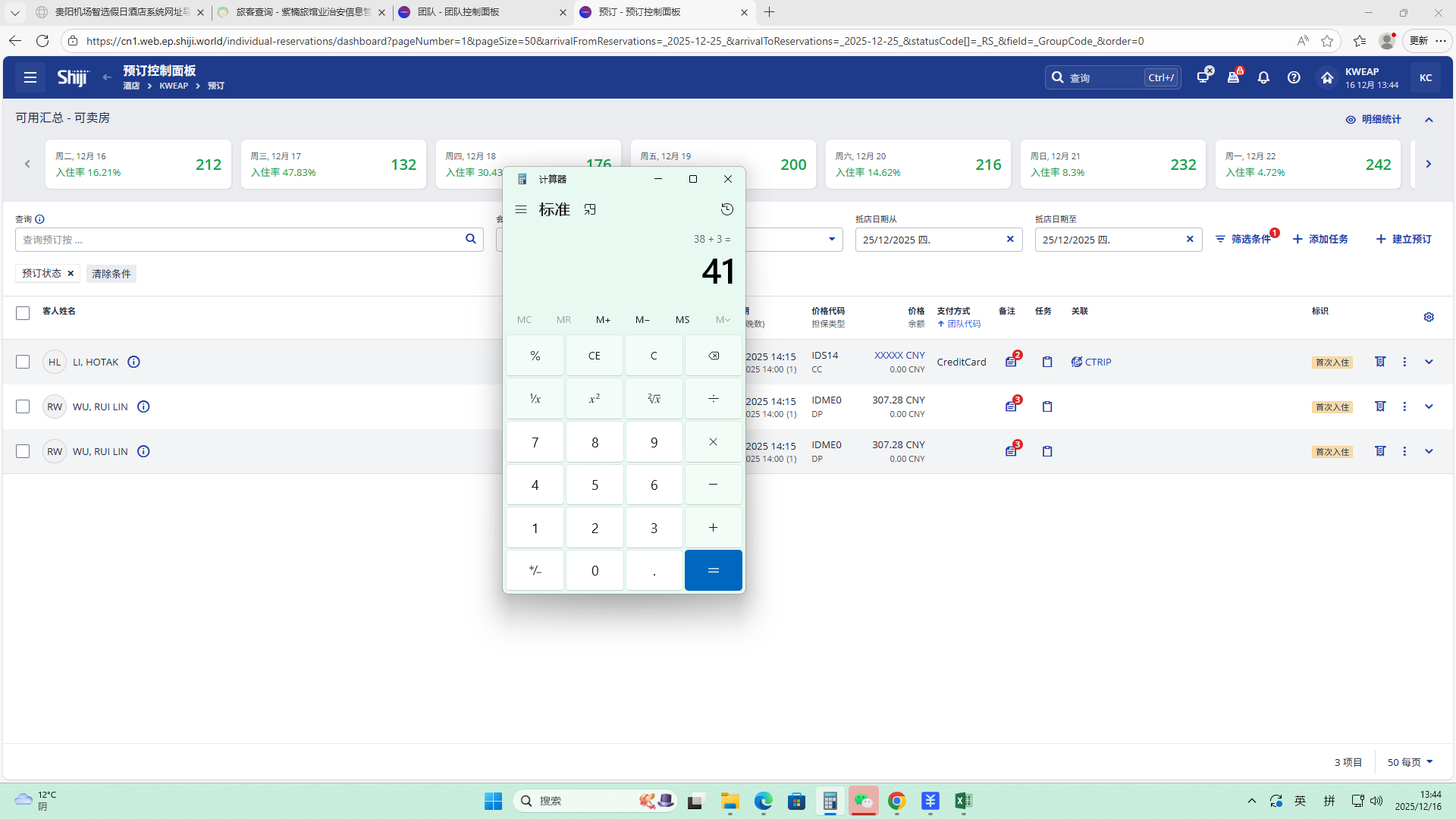This screenshot has width=1456, height=819.
Task: Open the task clipboard icon for LI, HOTAK
Action: (1047, 362)
